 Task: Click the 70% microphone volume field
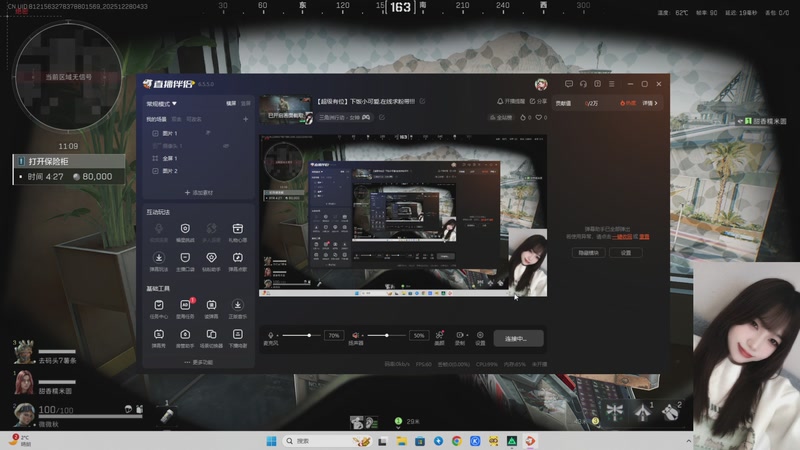pos(334,335)
